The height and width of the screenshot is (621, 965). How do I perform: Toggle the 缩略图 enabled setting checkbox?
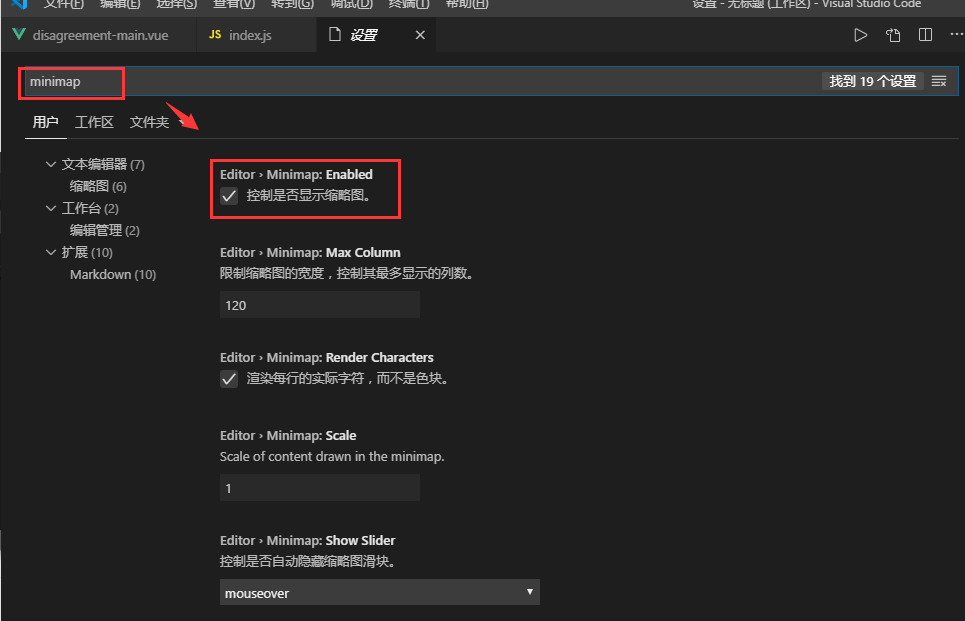tap(229, 196)
